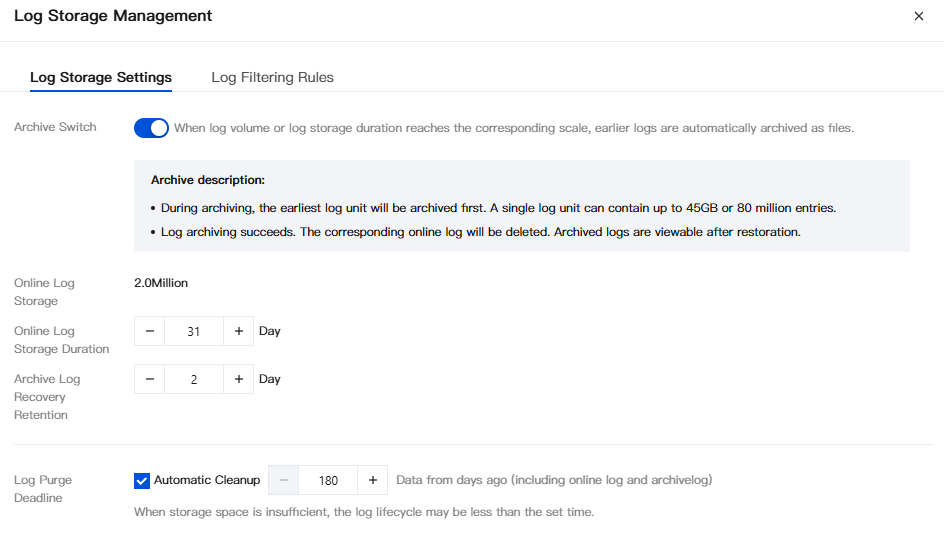Uncheck the Automatic Cleanup checkbox
944x552 pixels.
pyautogui.click(x=141, y=480)
